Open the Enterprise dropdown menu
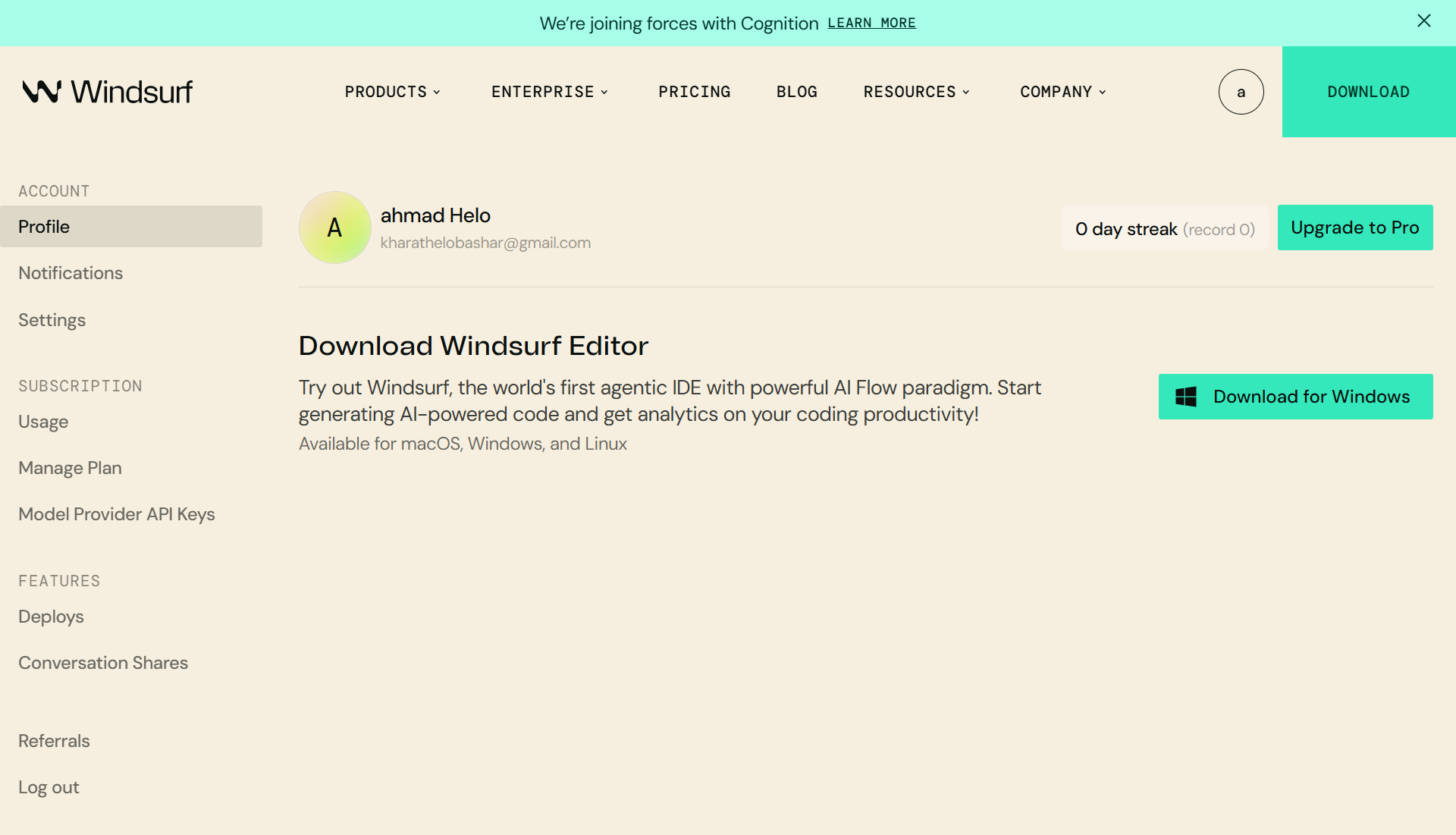This screenshot has height=835, width=1456. click(550, 92)
